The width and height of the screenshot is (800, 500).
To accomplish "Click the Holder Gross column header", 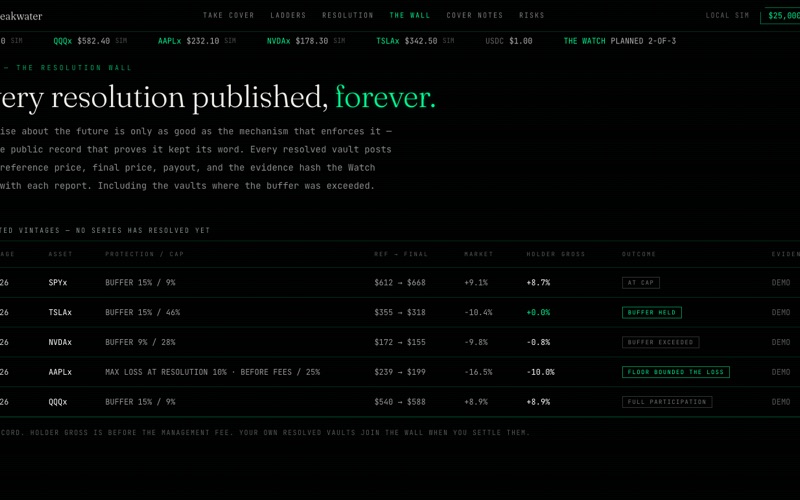I will pos(556,254).
